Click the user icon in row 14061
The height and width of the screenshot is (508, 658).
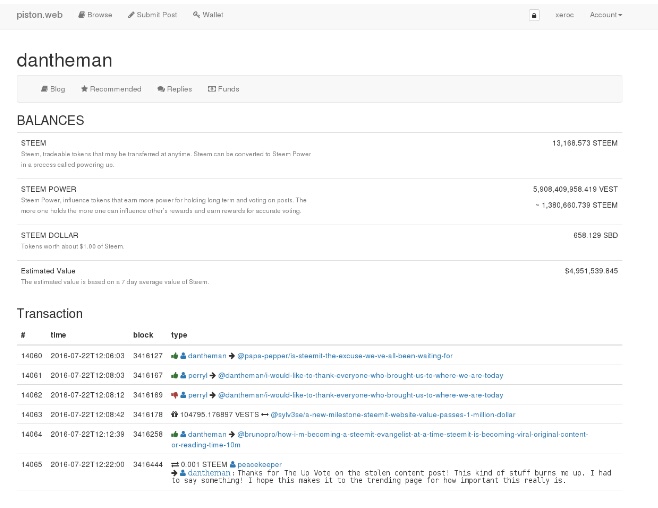pos(183,375)
